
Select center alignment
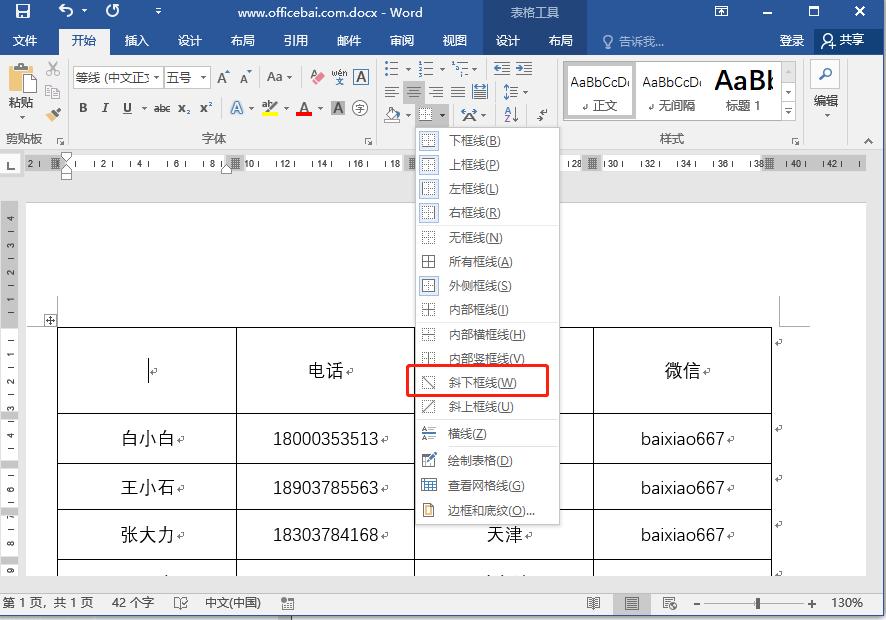[x=414, y=92]
